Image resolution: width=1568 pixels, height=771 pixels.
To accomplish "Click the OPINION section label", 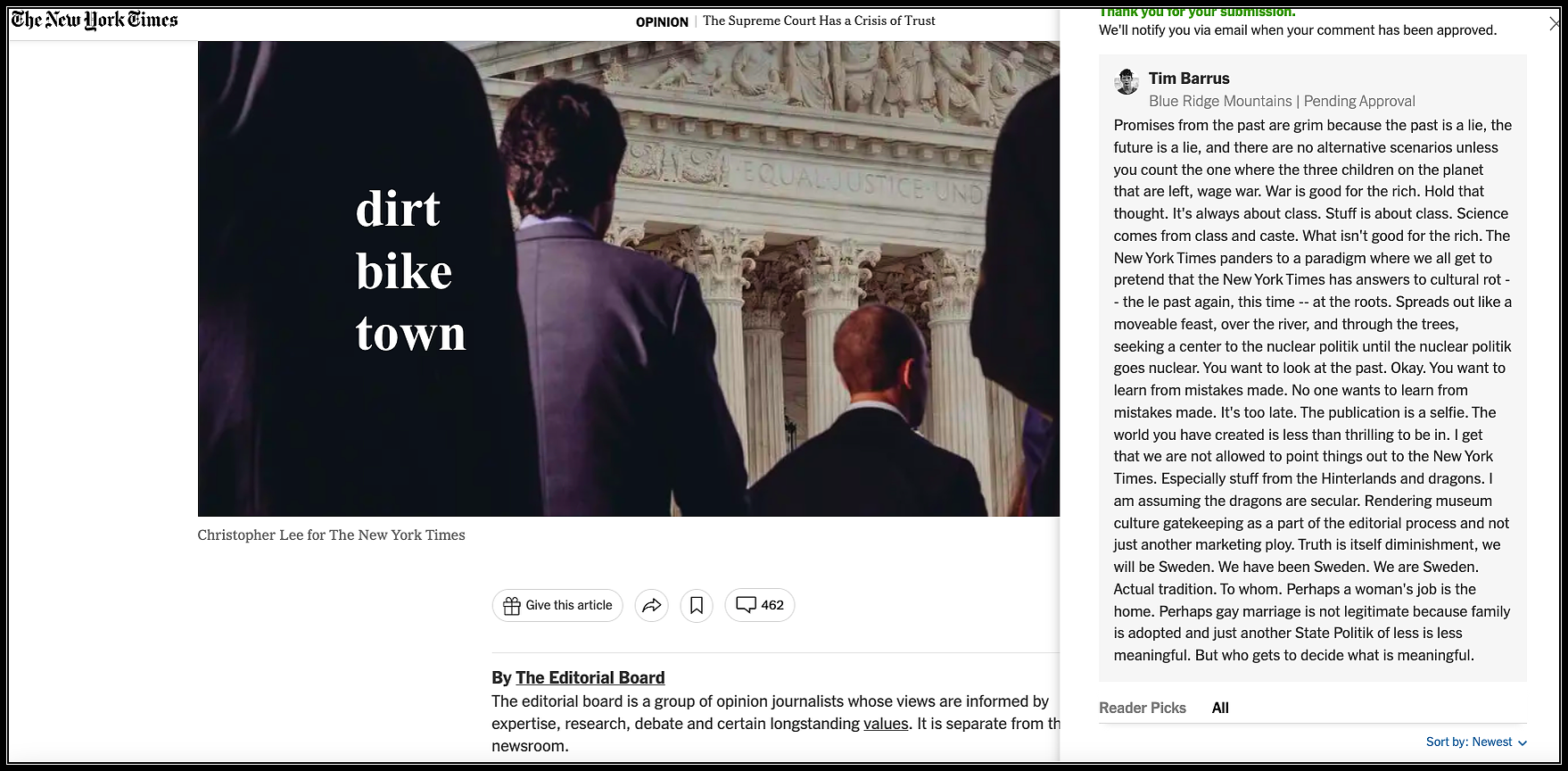I will 662,21.
